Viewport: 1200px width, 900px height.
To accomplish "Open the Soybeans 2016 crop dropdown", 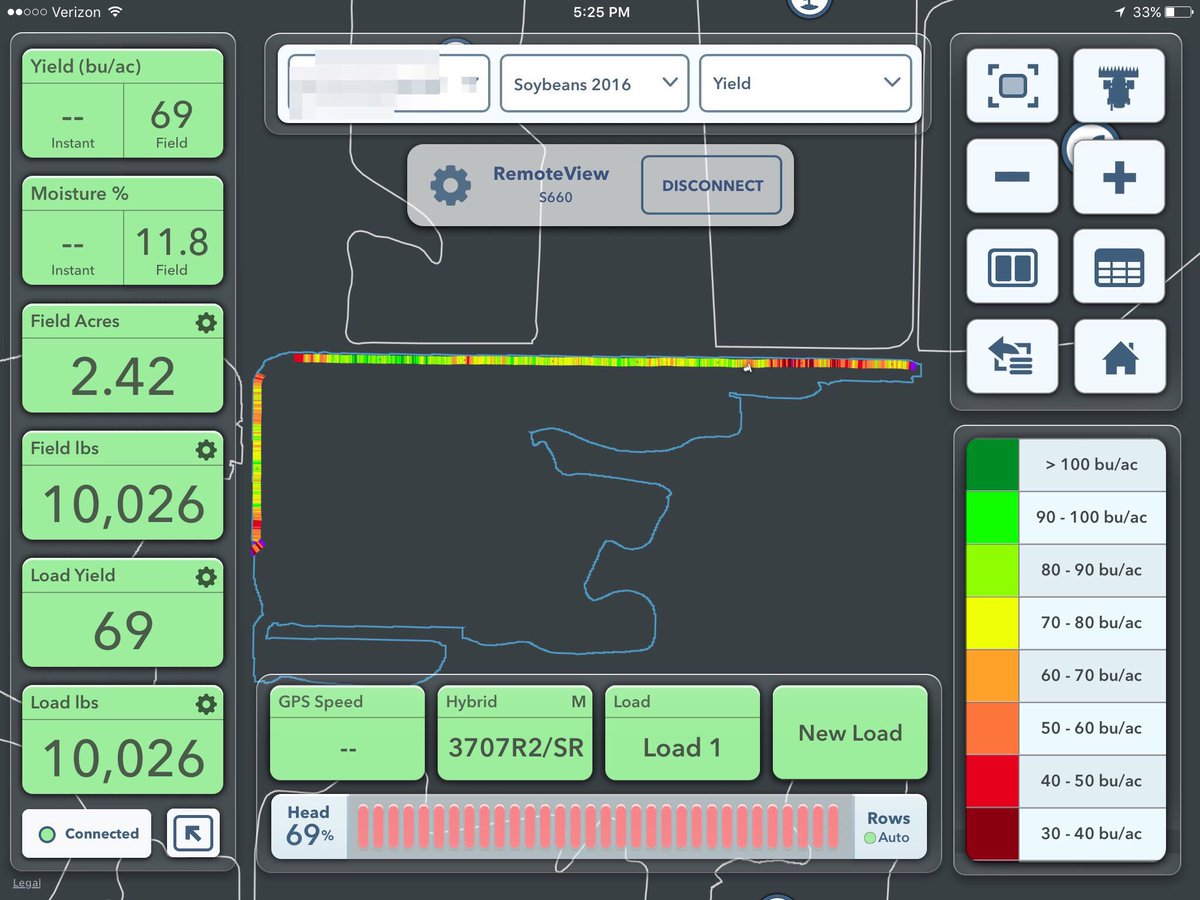I will tap(594, 83).
